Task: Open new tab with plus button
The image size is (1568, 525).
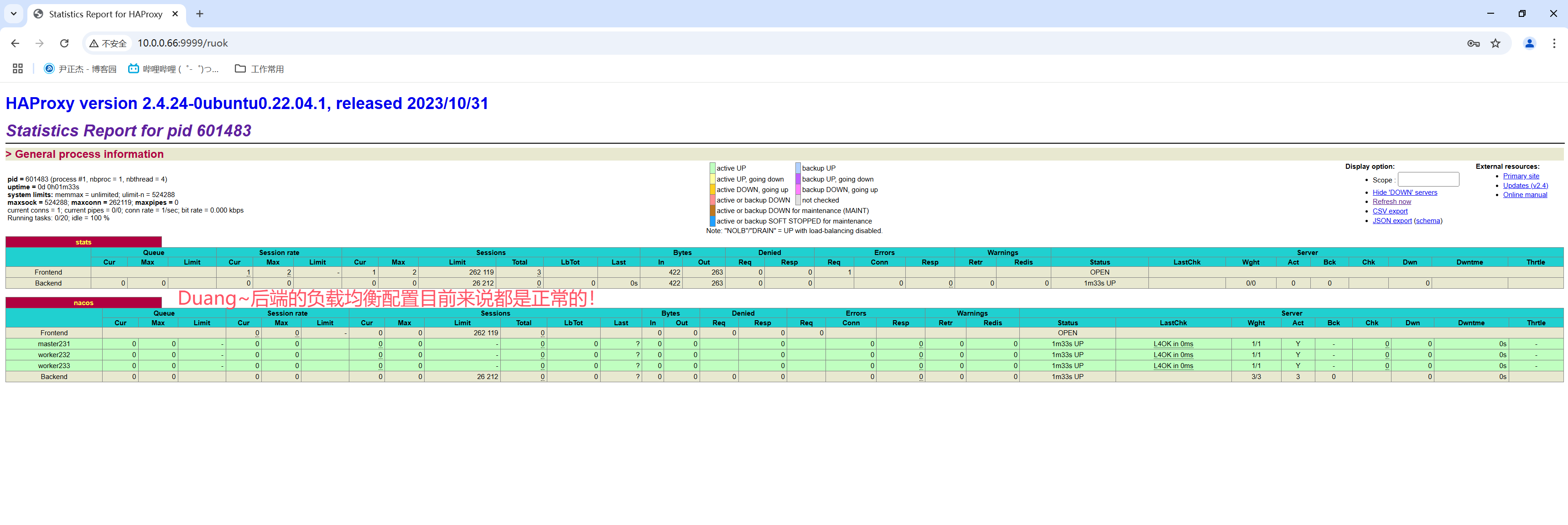Action: pos(200,13)
